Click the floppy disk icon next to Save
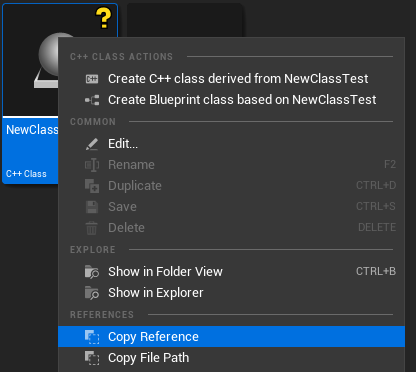 92,207
